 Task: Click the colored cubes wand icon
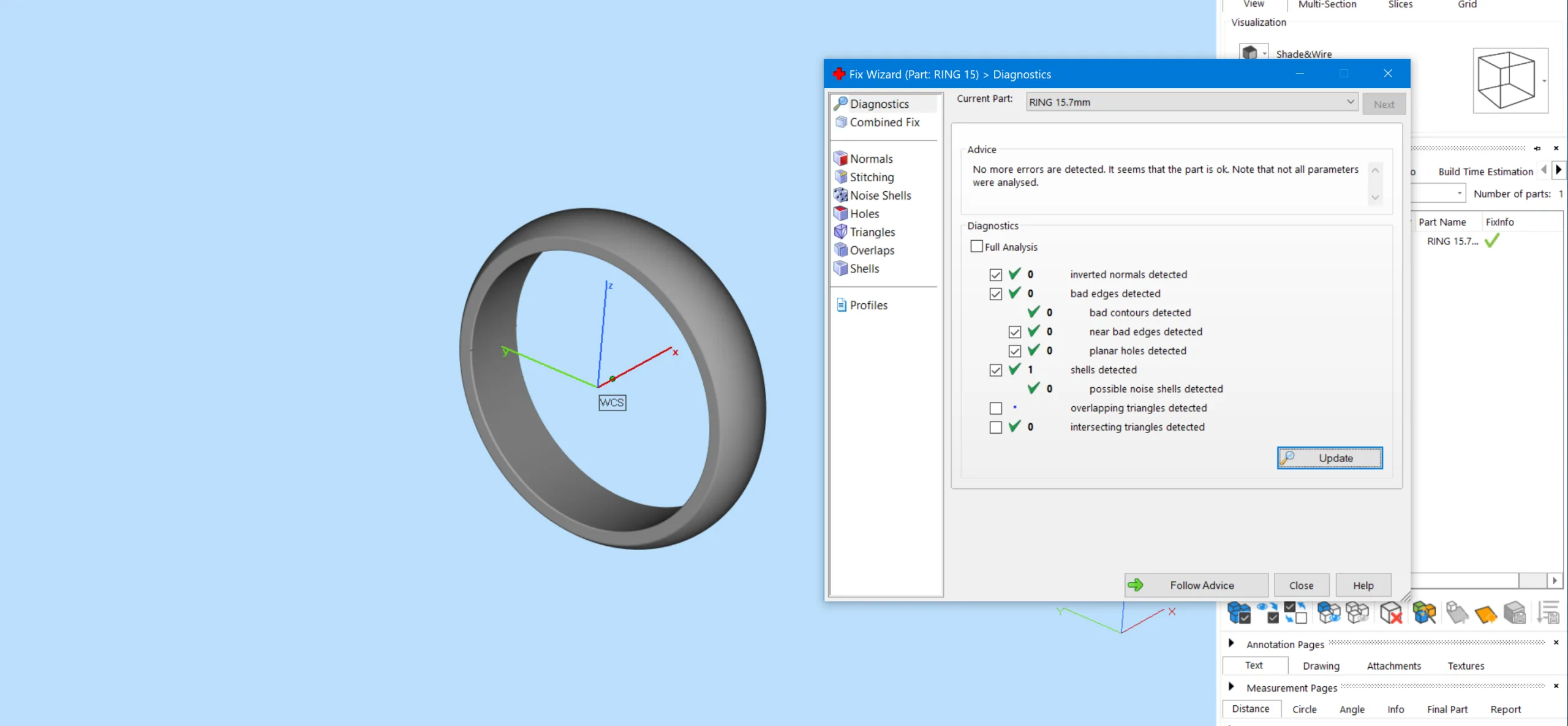[x=1425, y=612]
